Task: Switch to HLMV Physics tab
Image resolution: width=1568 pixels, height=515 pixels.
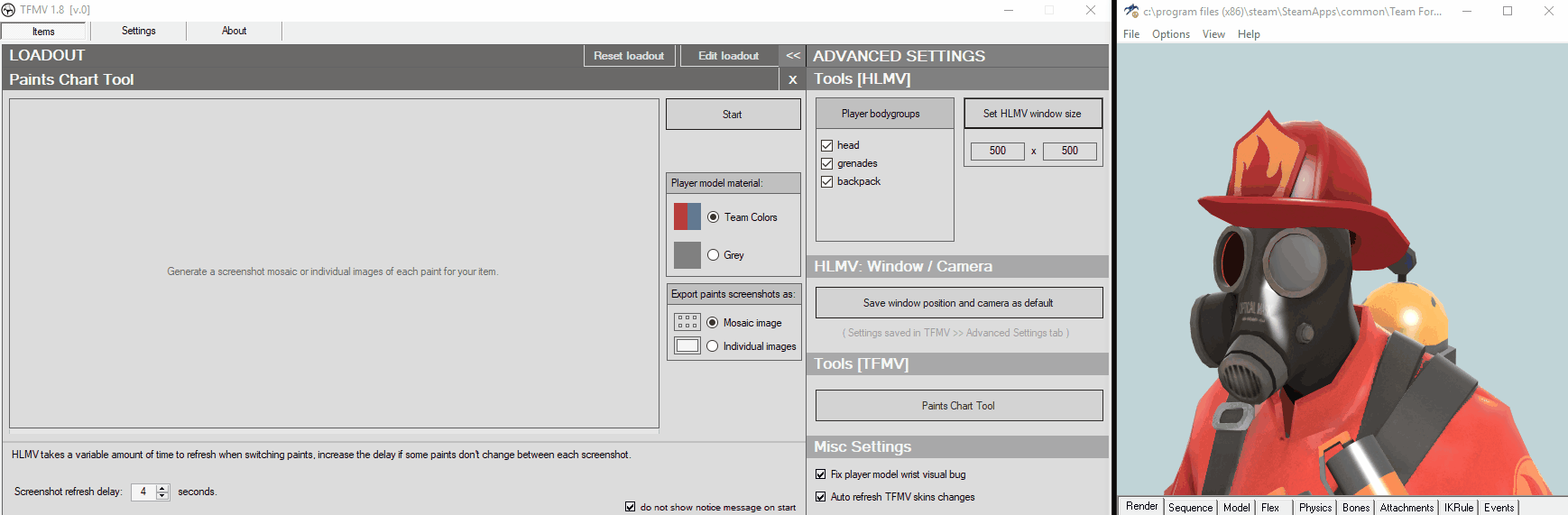Action: click(x=1315, y=508)
